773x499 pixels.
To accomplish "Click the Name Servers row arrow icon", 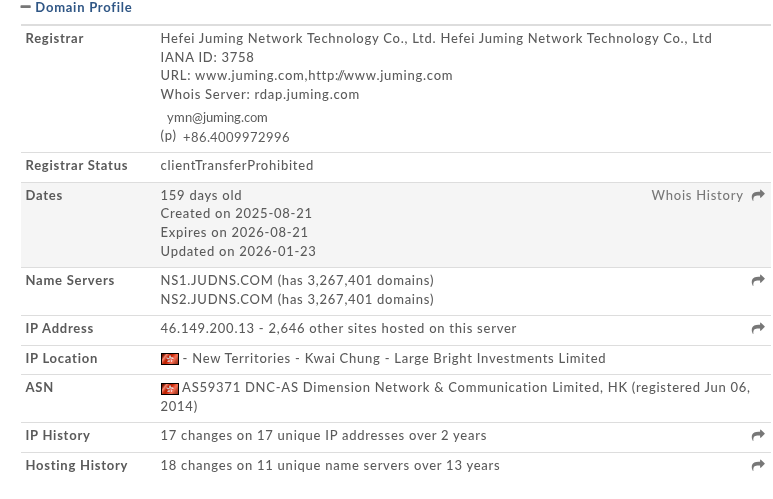I will point(758,281).
